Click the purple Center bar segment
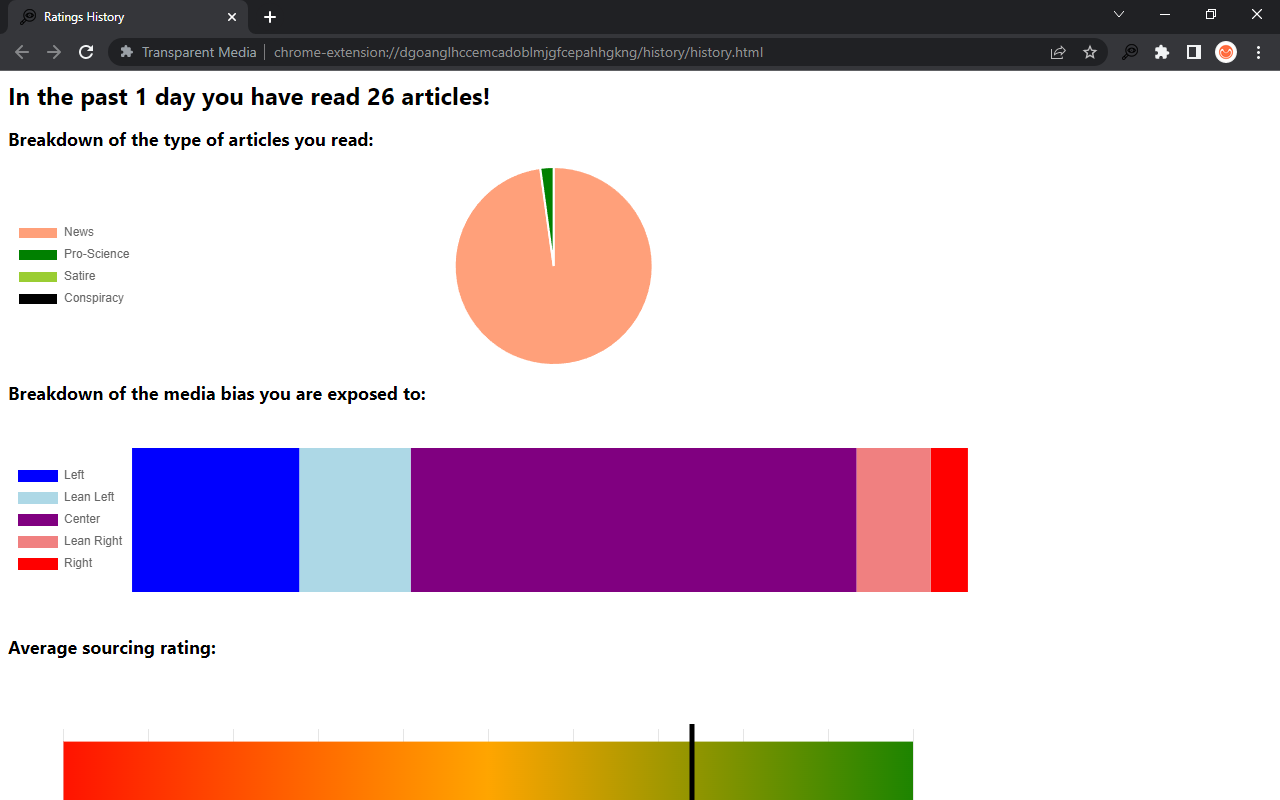The width and height of the screenshot is (1280, 800). tap(633, 520)
